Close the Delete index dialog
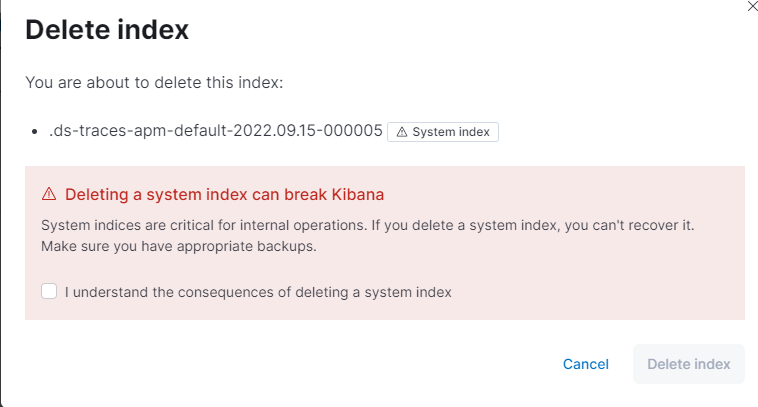The height and width of the screenshot is (407, 758). click(x=752, y=6)
